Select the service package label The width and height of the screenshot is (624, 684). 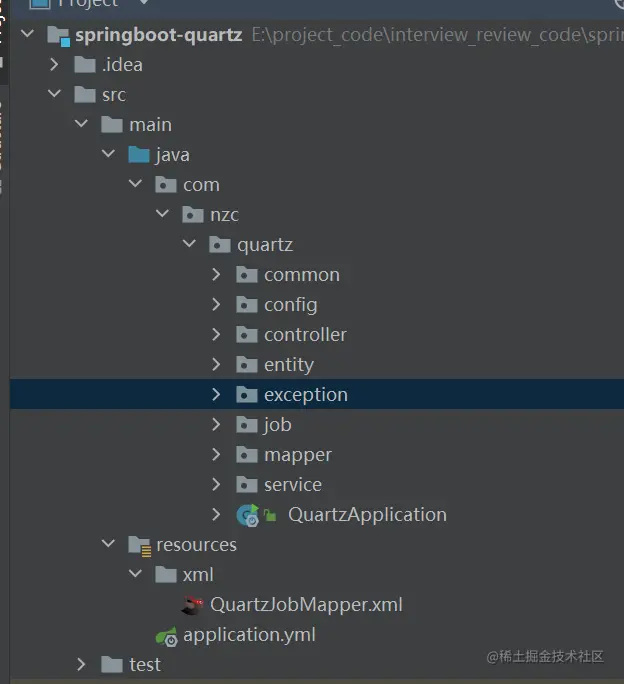[x=292, y=485]
